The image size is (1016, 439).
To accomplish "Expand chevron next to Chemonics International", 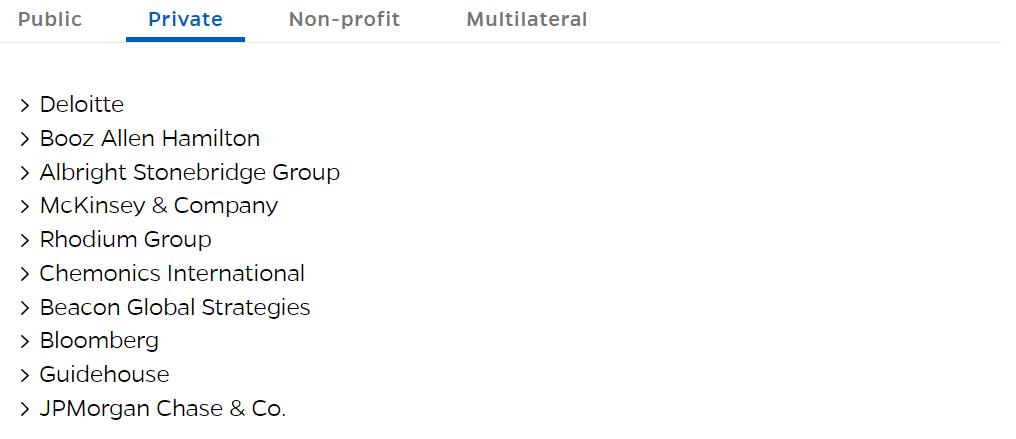I will pos(25,275).
